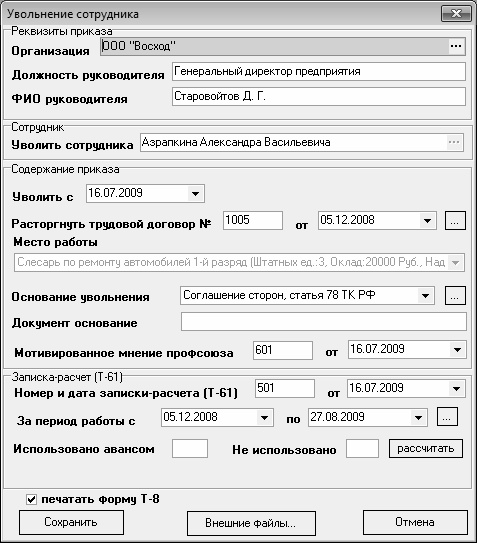477x543 pixels.
Task: Open the labor contract ellipsis button
Action: (x=455, y=221)
